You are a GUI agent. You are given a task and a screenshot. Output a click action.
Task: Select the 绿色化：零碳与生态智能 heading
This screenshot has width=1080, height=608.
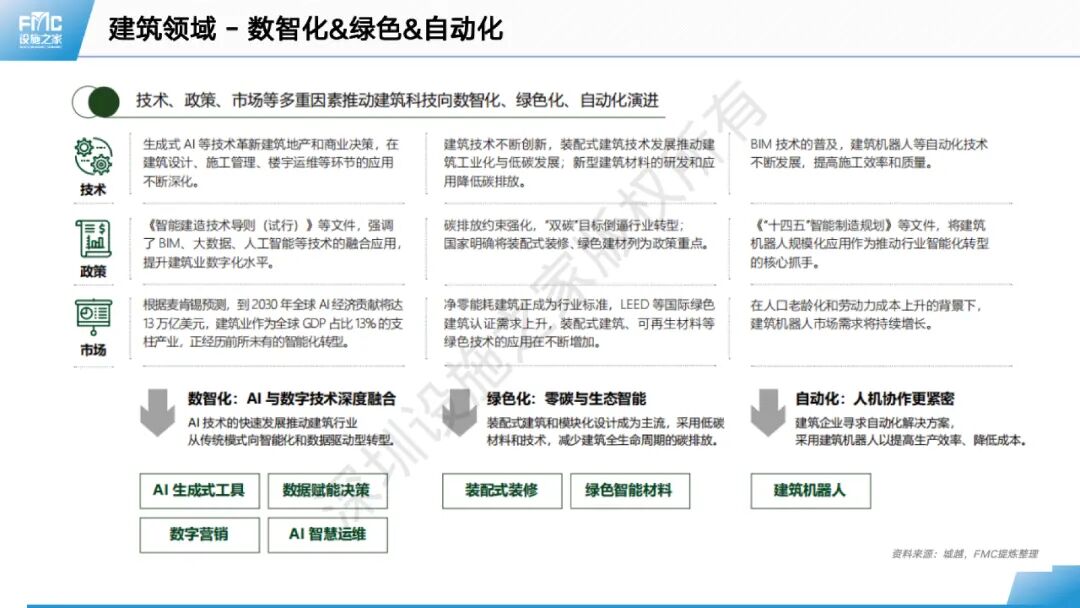point(566,394)
